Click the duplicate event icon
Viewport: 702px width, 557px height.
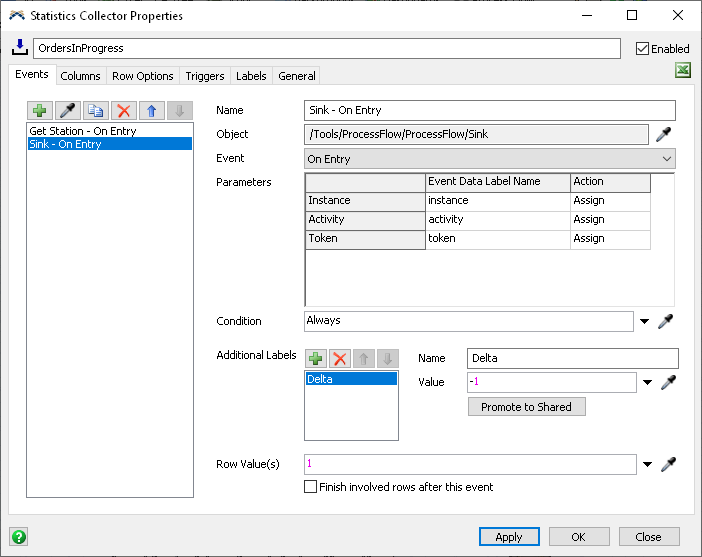pos(96,111)
